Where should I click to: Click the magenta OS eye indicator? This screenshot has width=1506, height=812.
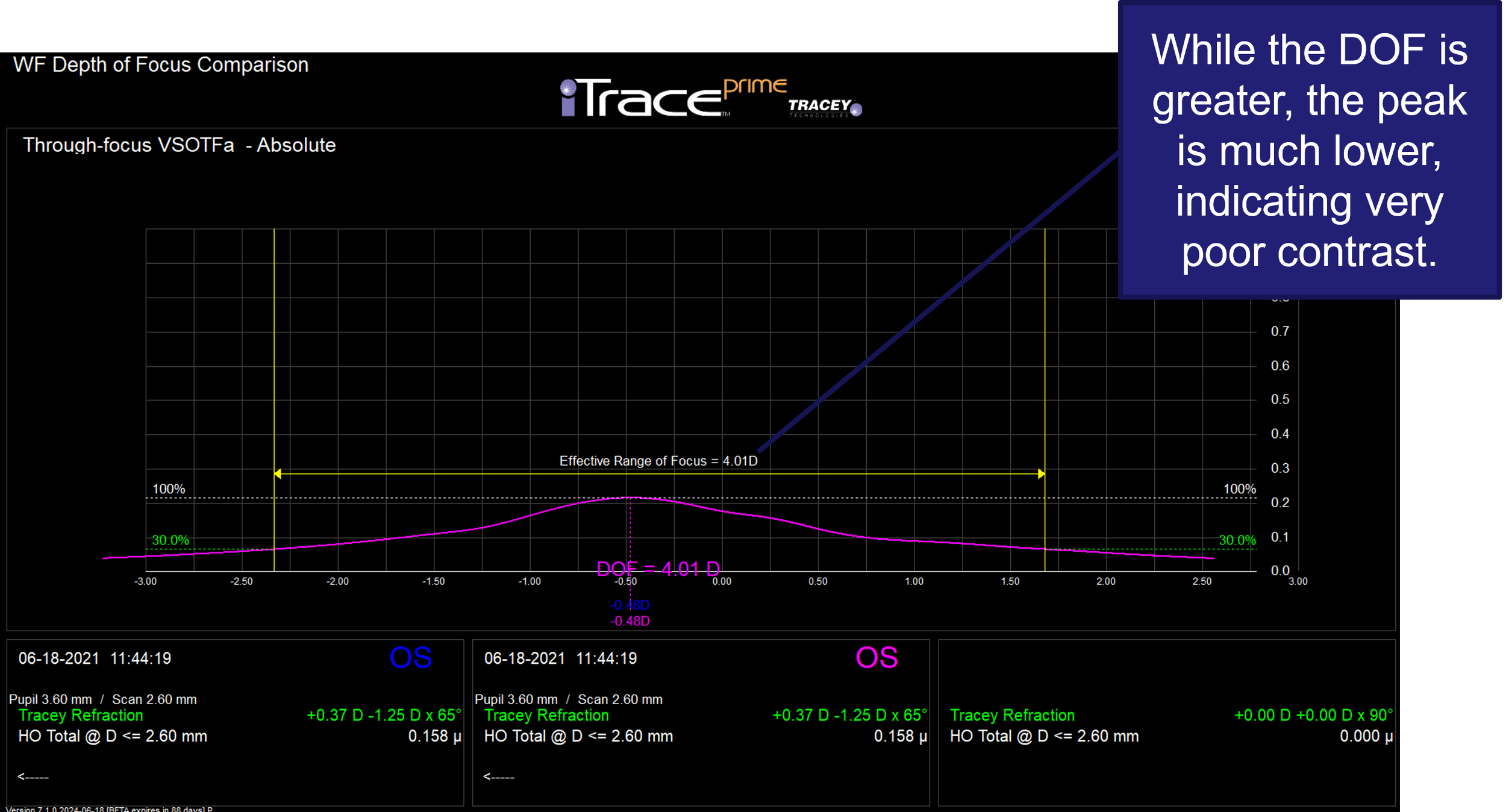[876, 658]
